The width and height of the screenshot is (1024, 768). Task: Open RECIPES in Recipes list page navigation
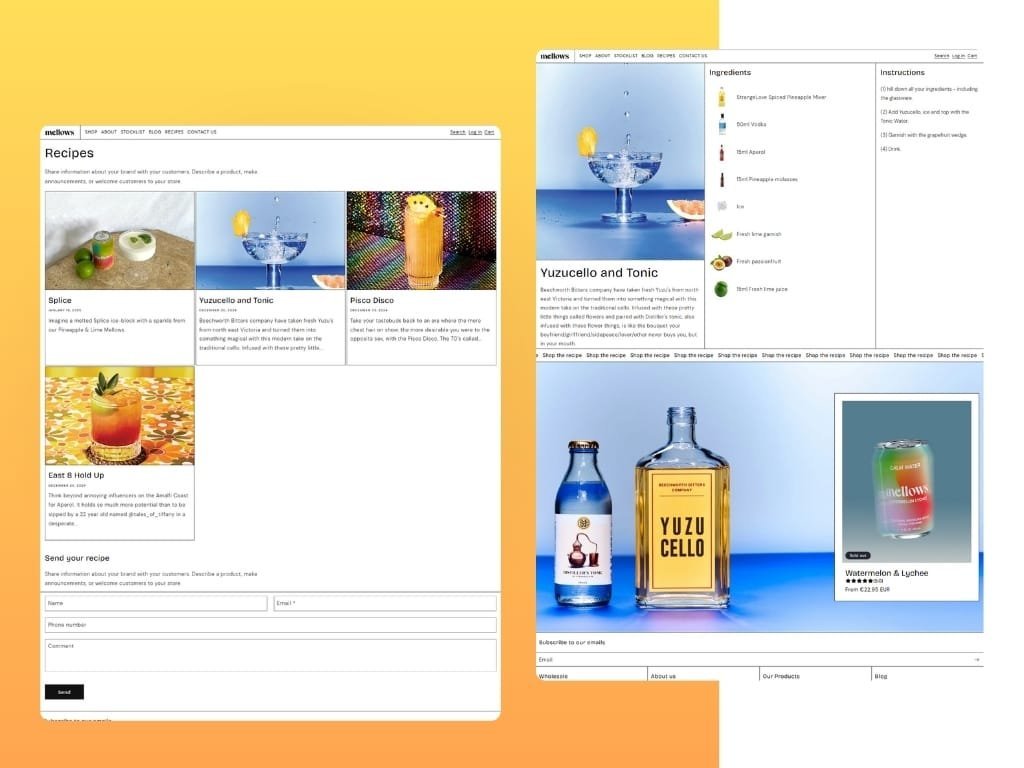174,132
